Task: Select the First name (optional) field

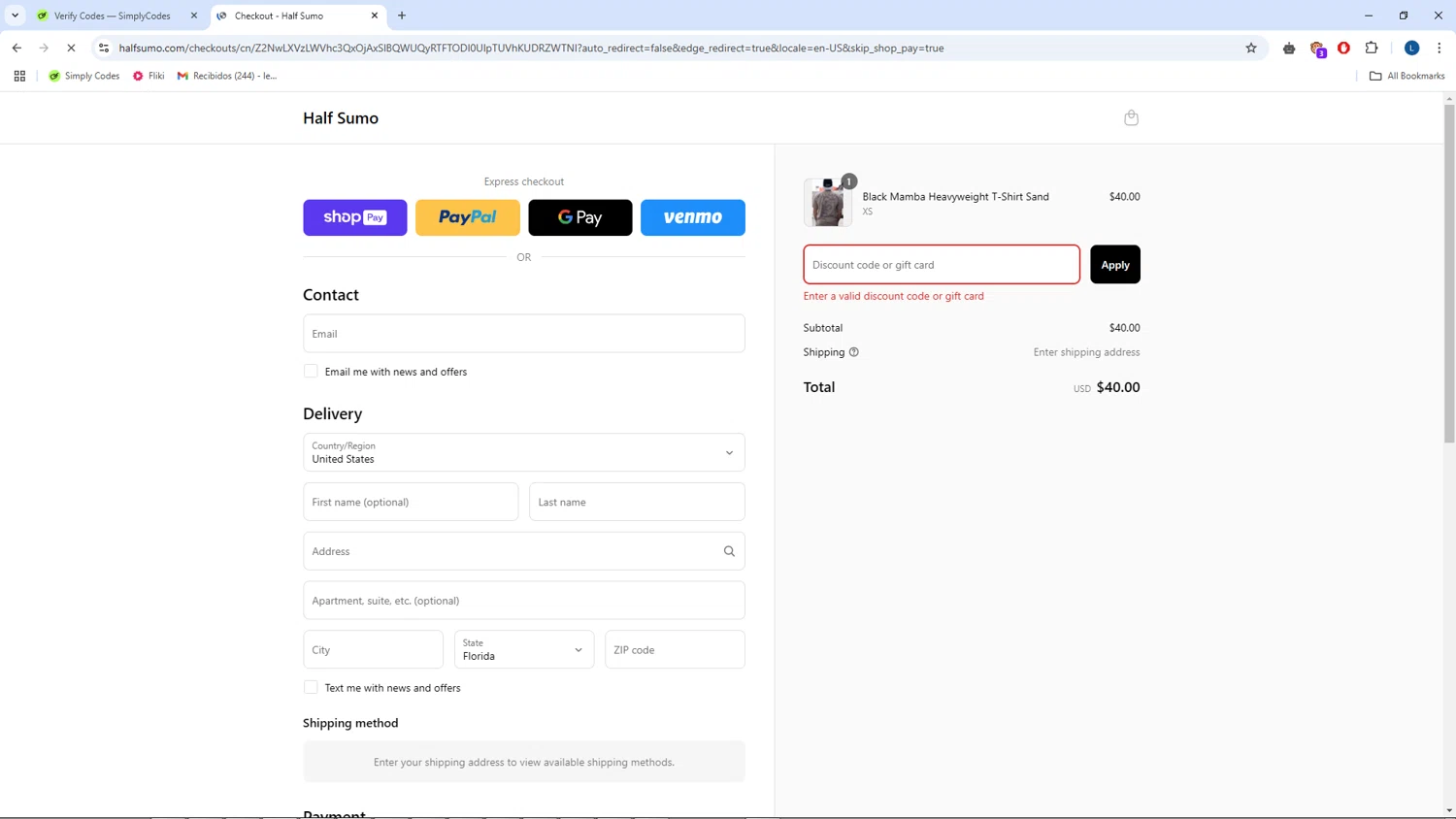Action: coord(411,502)
